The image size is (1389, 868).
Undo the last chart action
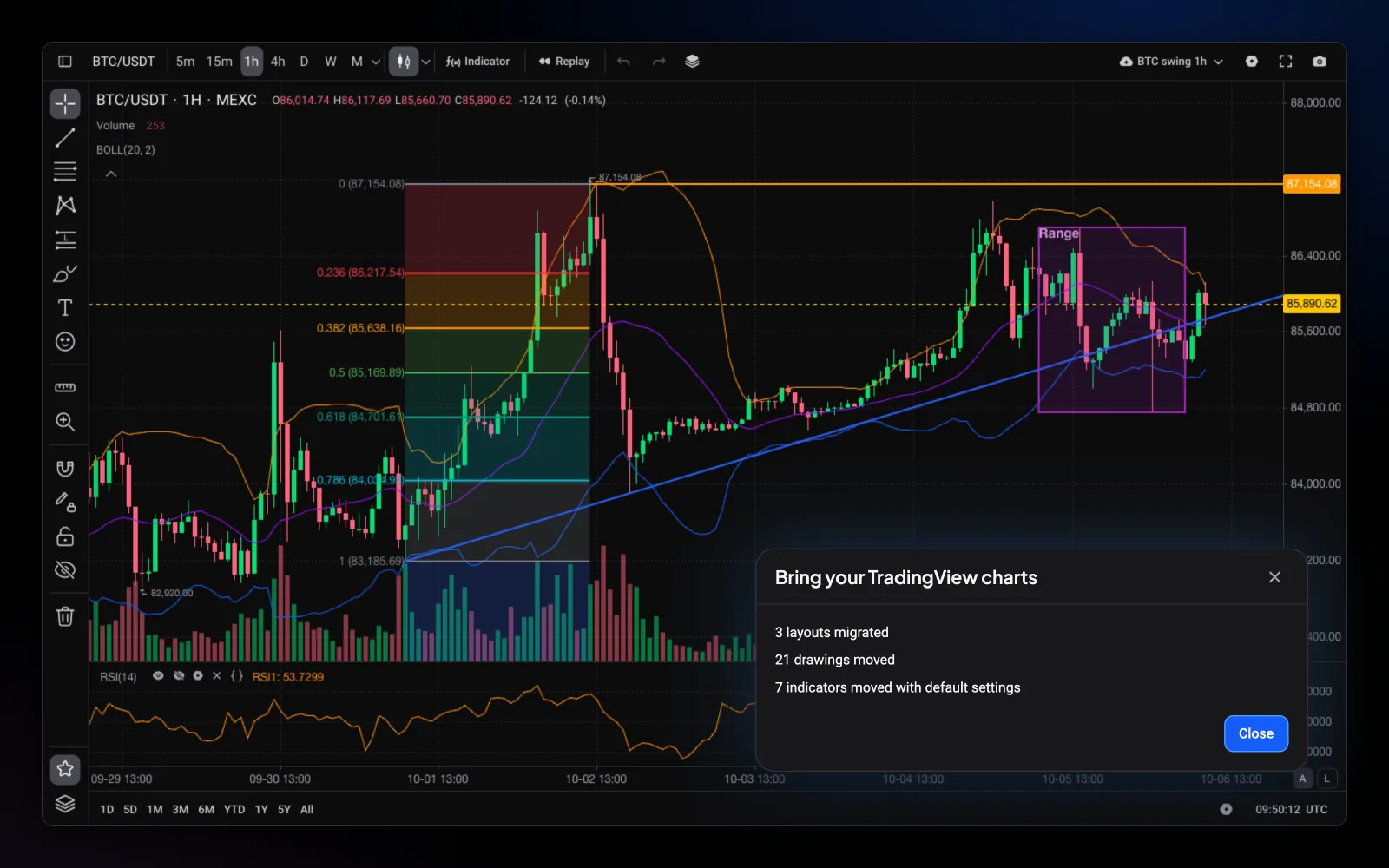623,62
